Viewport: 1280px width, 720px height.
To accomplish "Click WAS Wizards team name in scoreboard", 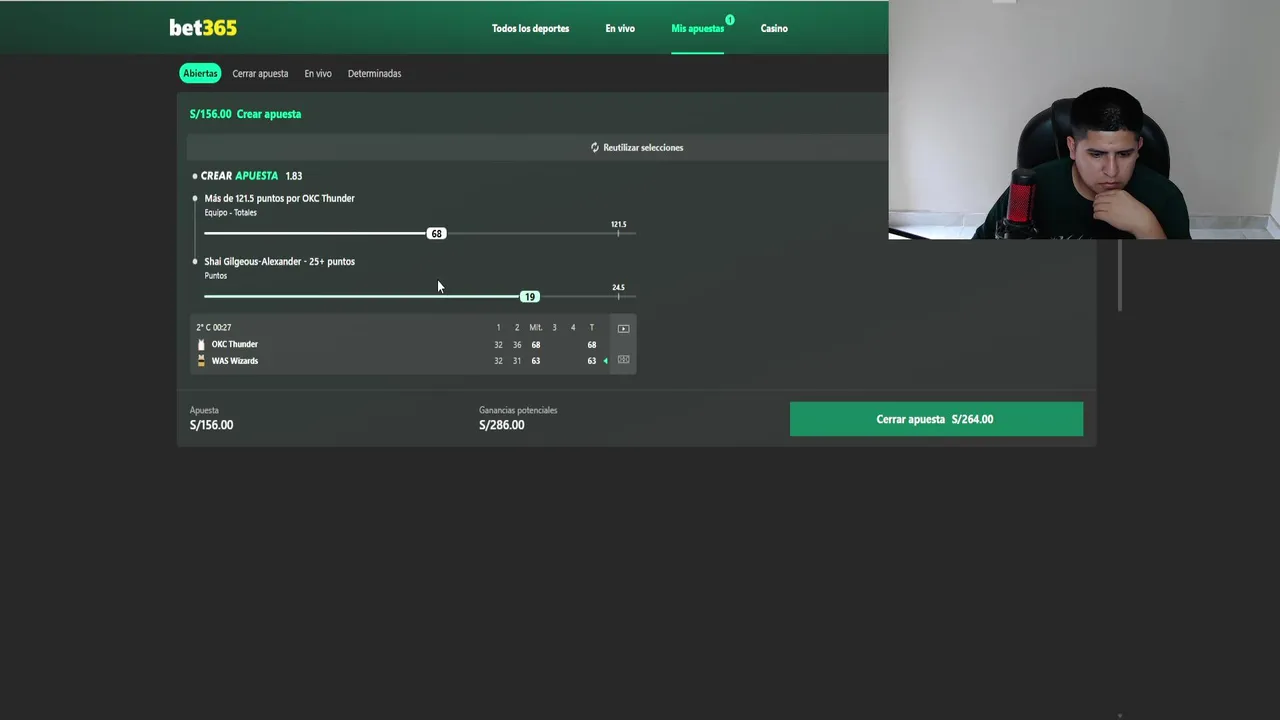I will click(x=234, y=361).
